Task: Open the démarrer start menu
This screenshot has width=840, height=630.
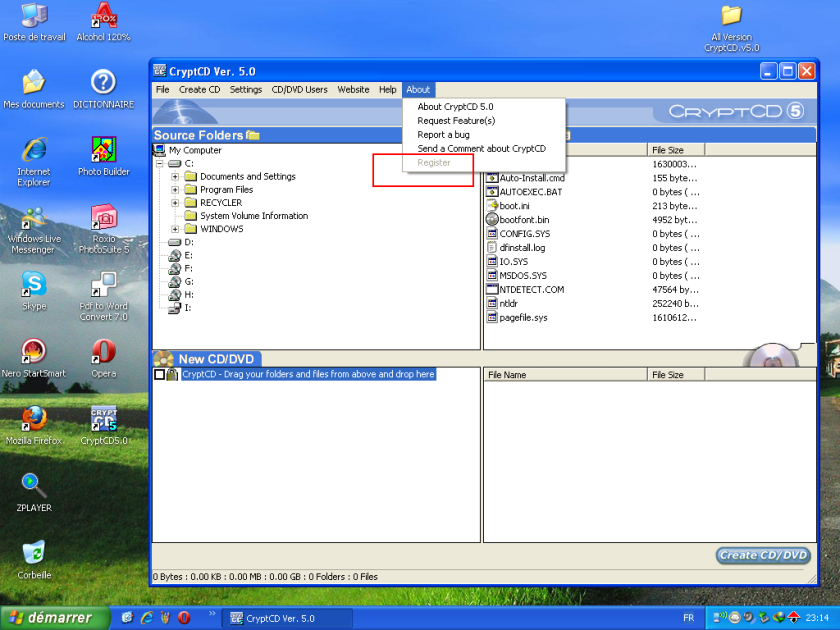Action: 55,618
